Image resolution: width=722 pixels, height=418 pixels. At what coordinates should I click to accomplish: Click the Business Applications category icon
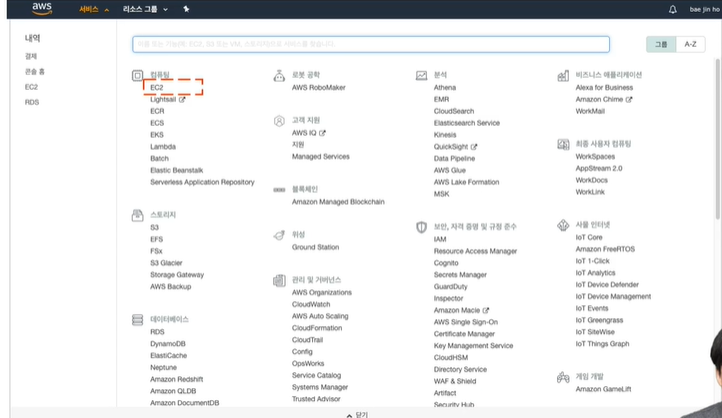click(563, 75)
